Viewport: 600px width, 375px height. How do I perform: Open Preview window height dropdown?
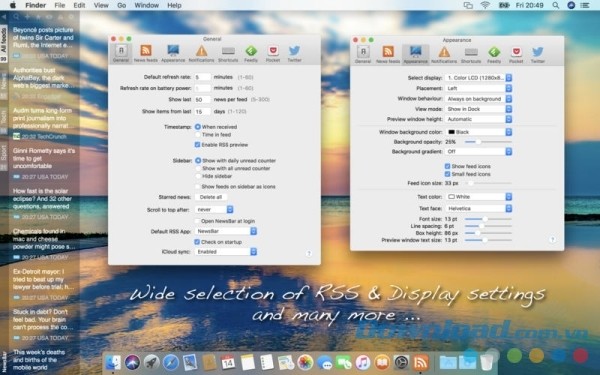[478, 119]
